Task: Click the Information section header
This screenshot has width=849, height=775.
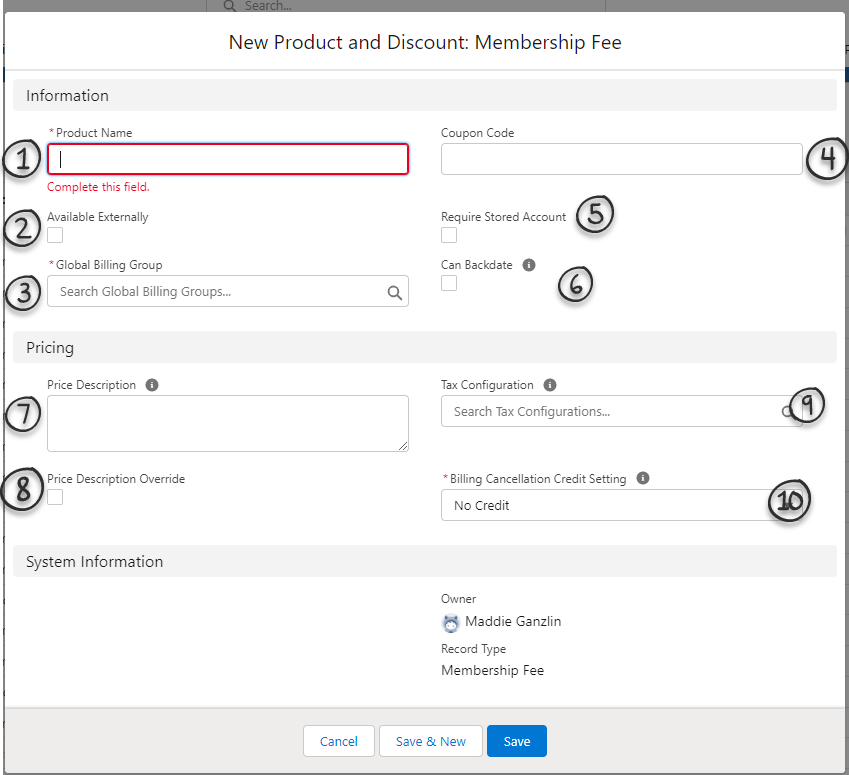Action: pos(67,95)
